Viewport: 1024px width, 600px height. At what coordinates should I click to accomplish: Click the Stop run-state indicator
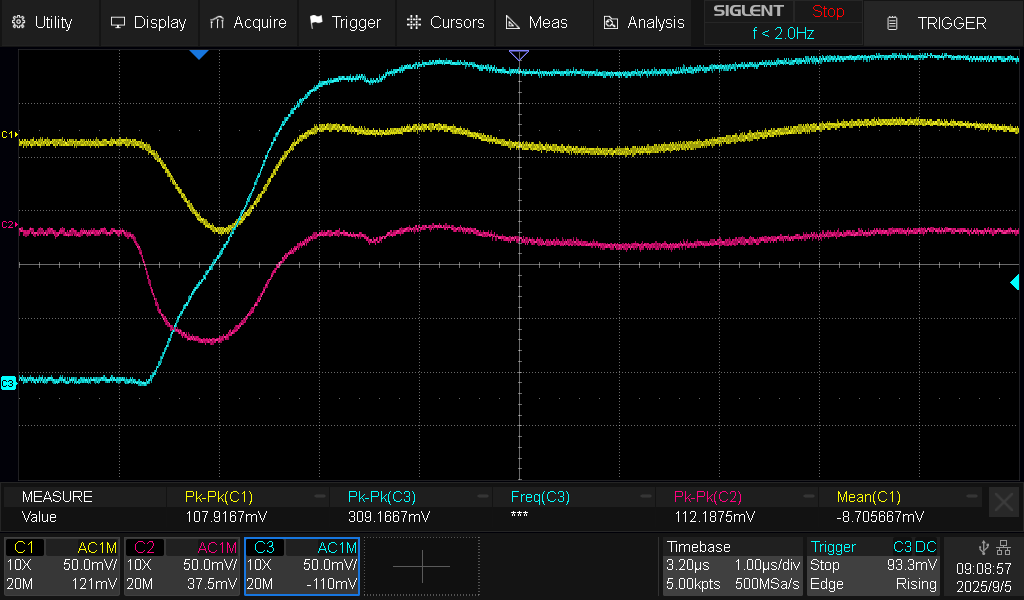(x=827, y=12)
